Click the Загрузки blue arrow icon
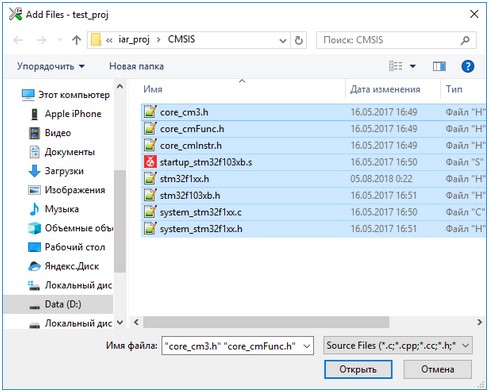This screenshot has height=392, width=490. click(34, 171)
